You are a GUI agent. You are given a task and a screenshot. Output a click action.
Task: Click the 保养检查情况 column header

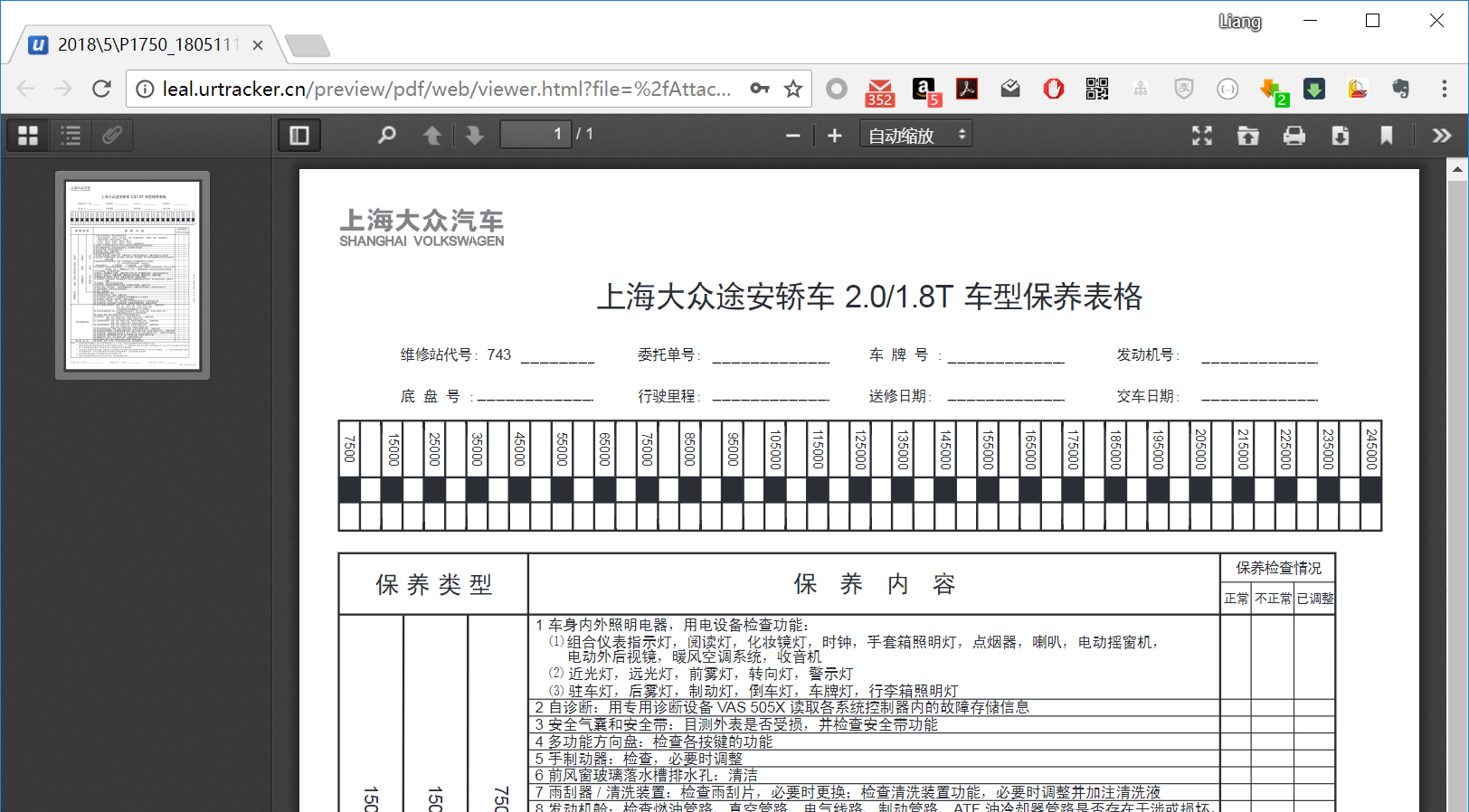1278,568
